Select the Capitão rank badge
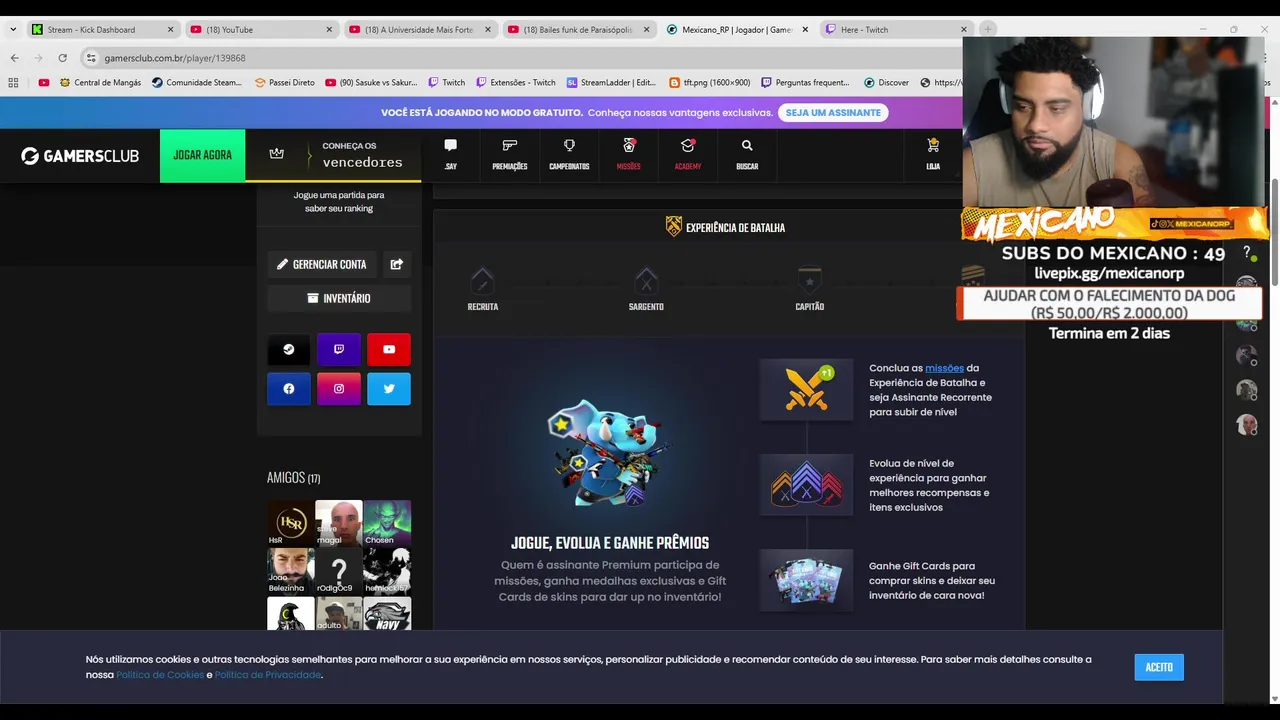Image resolution: width=1280 pixels, height=720 pixels. (810, 280)
